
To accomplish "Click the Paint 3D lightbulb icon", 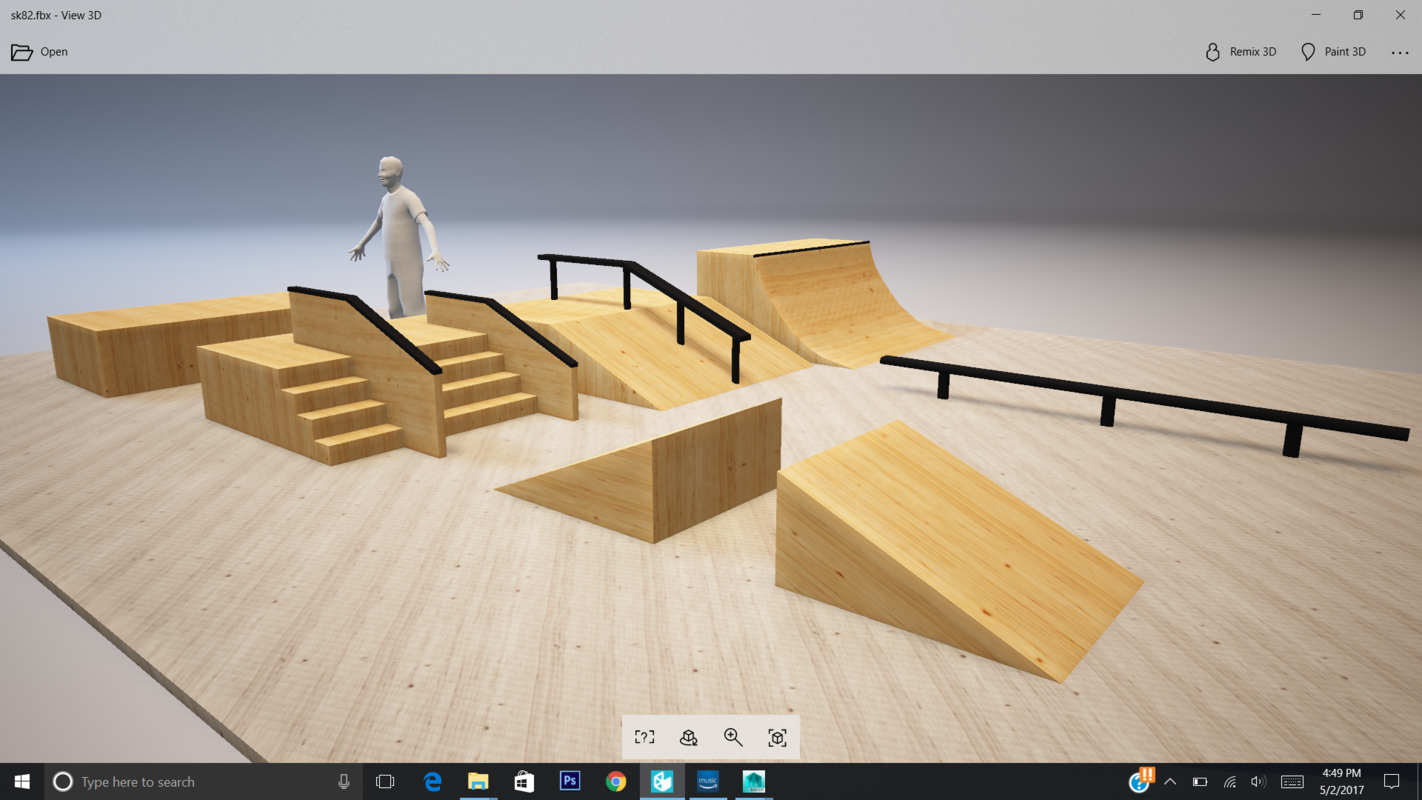I will [1306, 51].
